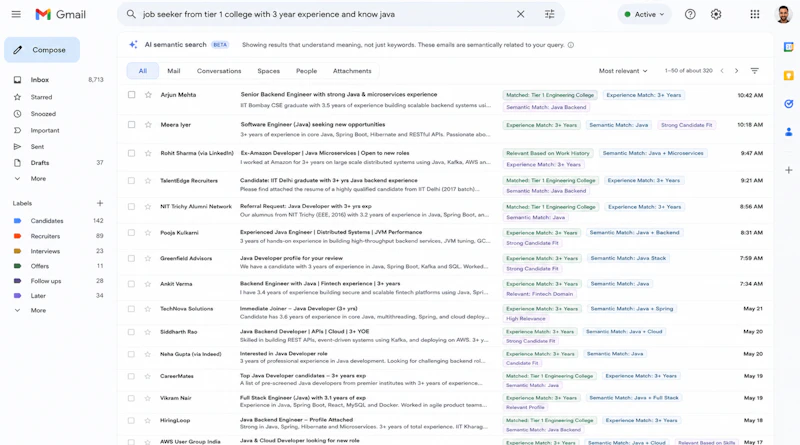This screenshot has width=800, height=445.
Task: Open the Active status dropdown
Action: [644, 14]
